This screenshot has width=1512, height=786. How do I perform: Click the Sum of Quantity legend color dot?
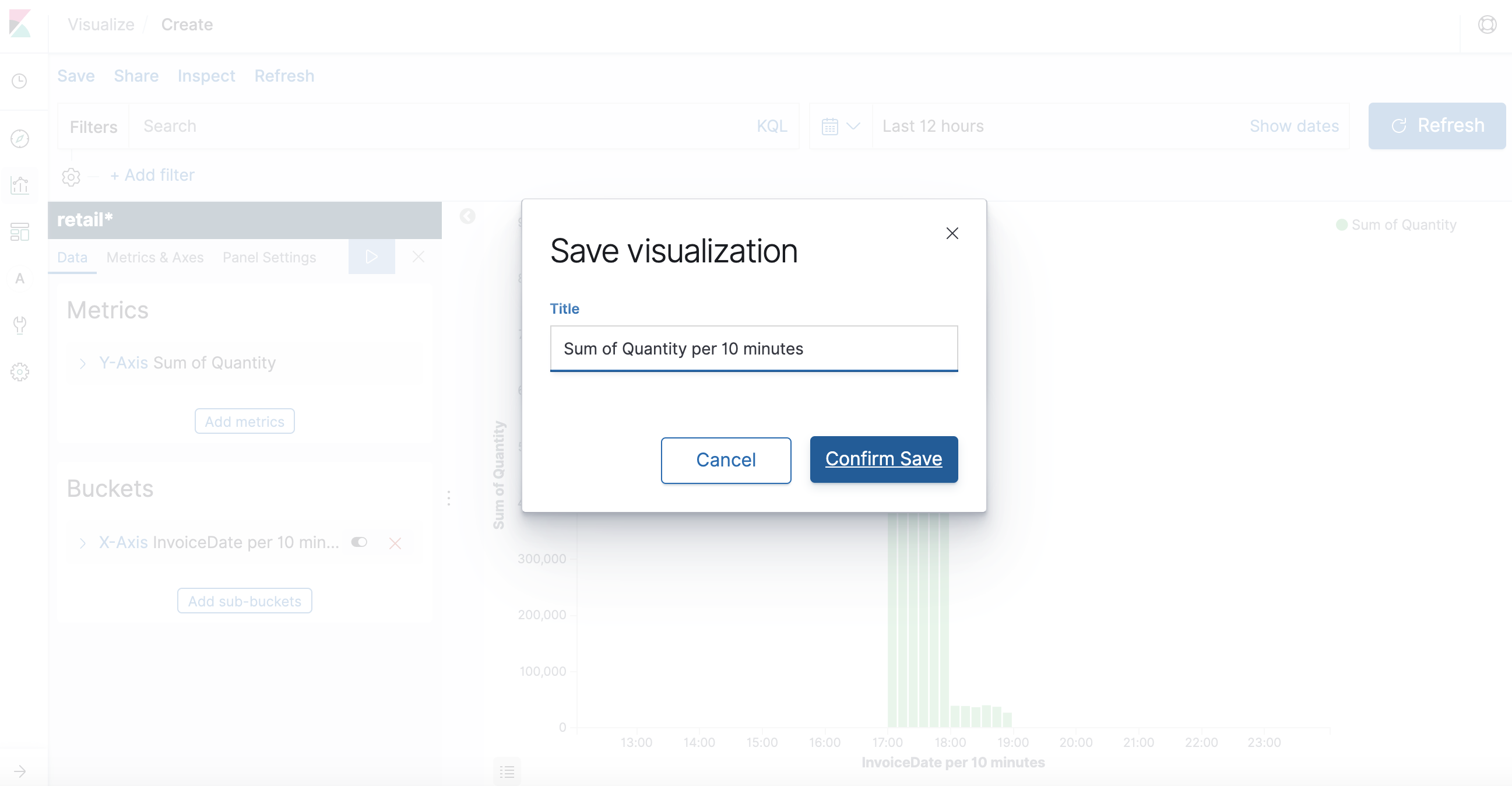pyautogui.click(x=1341, y=225)
